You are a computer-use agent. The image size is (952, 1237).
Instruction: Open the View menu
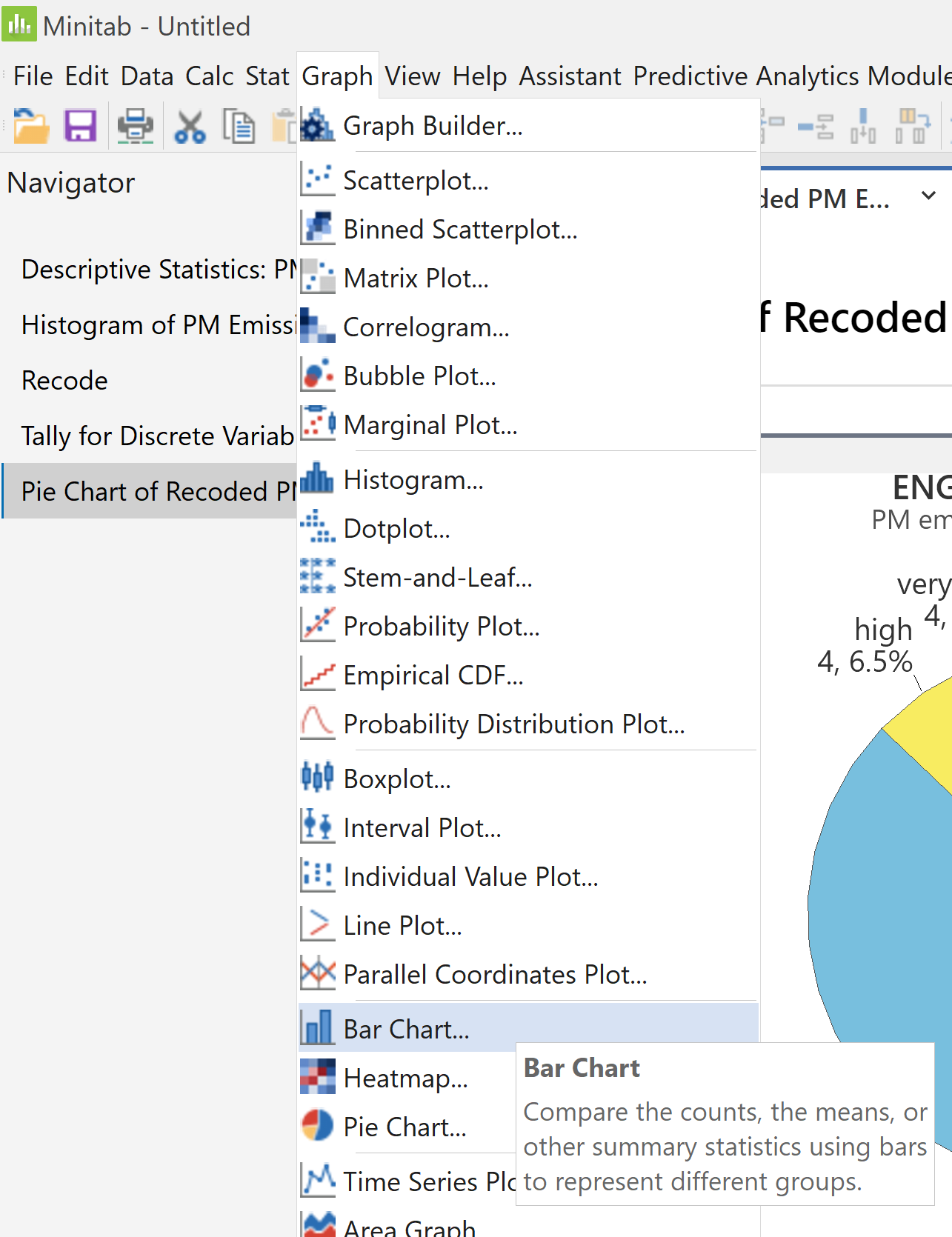[413, 76]
